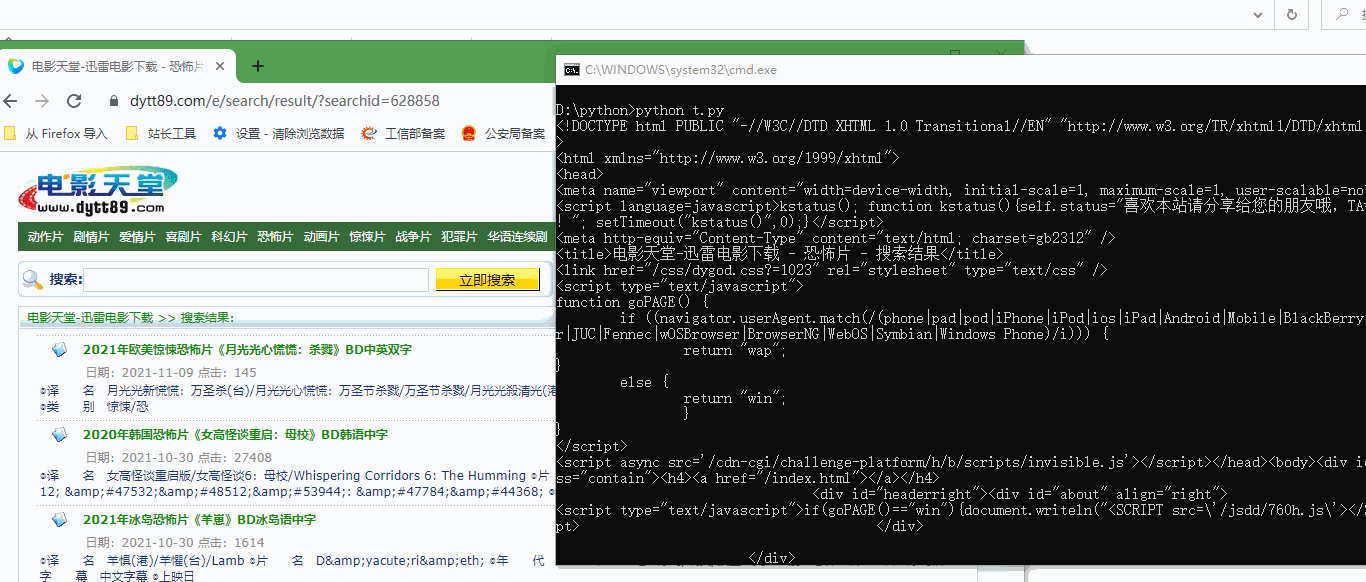Viewport: 1366px width, 582px height.
Task: Go to the 动画片 category
Action: (x=322, y=237)
